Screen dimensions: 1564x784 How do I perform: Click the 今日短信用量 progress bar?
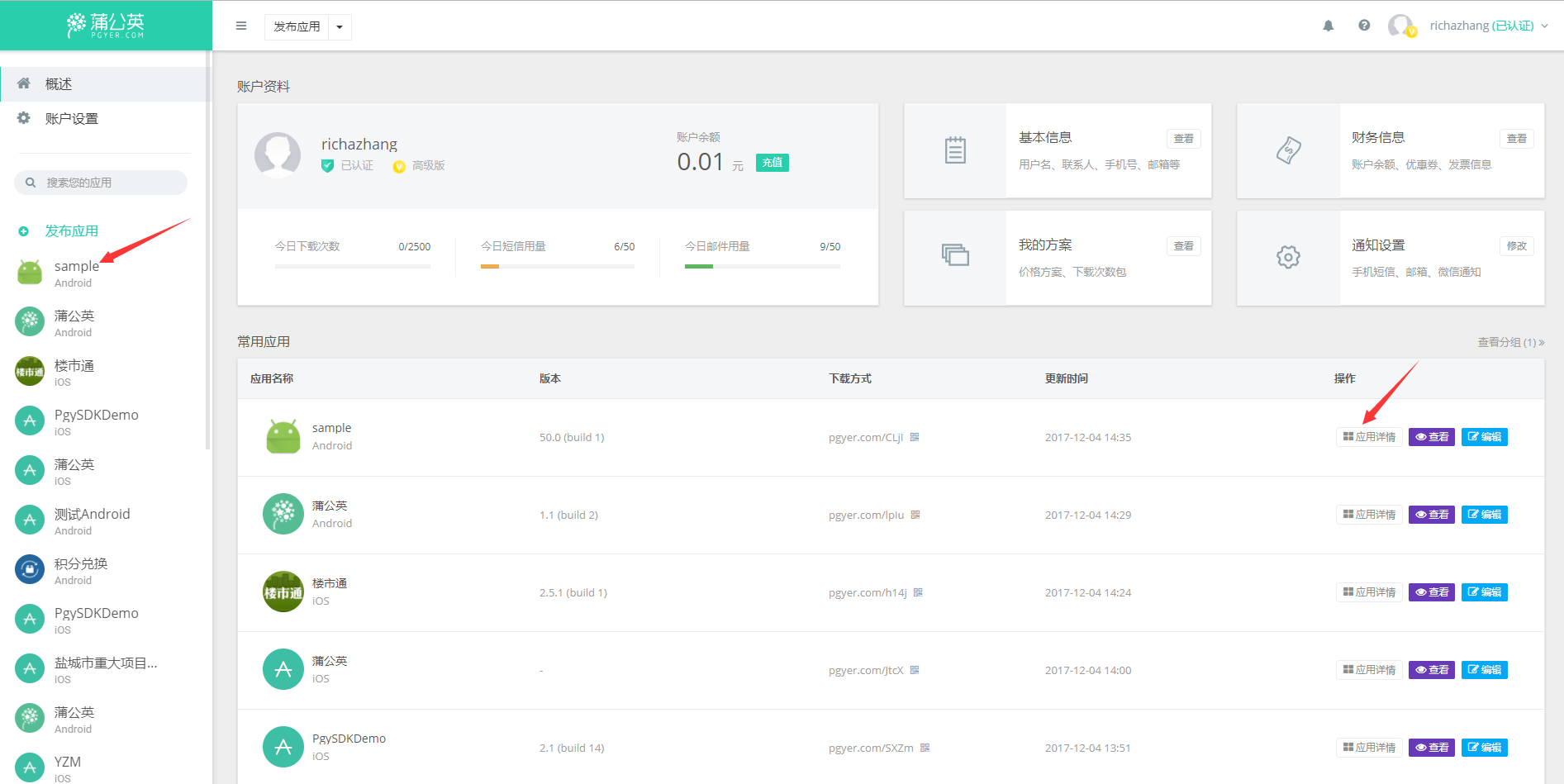pyautogui.click(x=558, y=267)
